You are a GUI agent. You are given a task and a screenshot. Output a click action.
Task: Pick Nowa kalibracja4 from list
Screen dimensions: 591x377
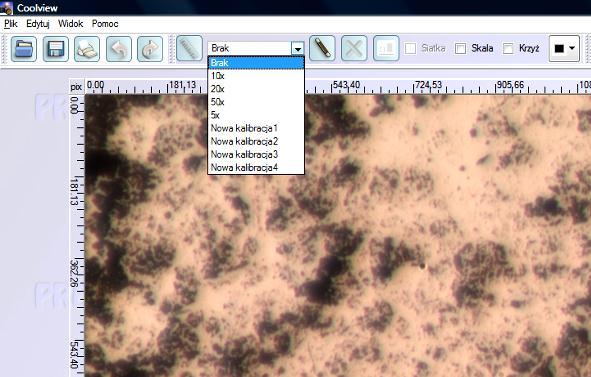256,167
